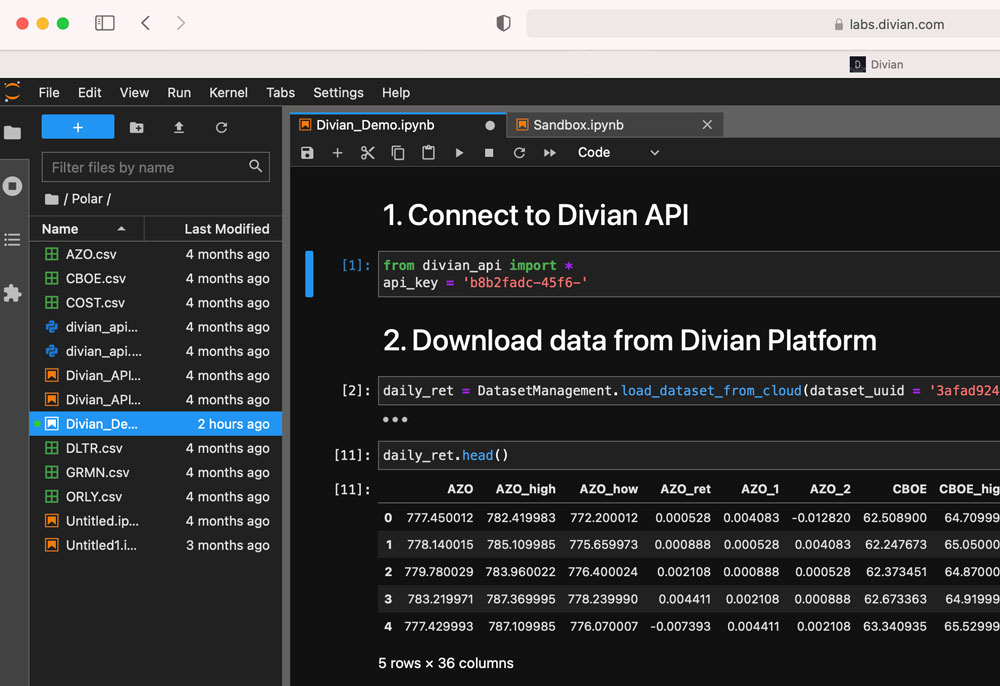The height and width of the screenshot is (686, 1000).
Task: Save the notebook with the disk icon
Action: (x=307, y=152)
